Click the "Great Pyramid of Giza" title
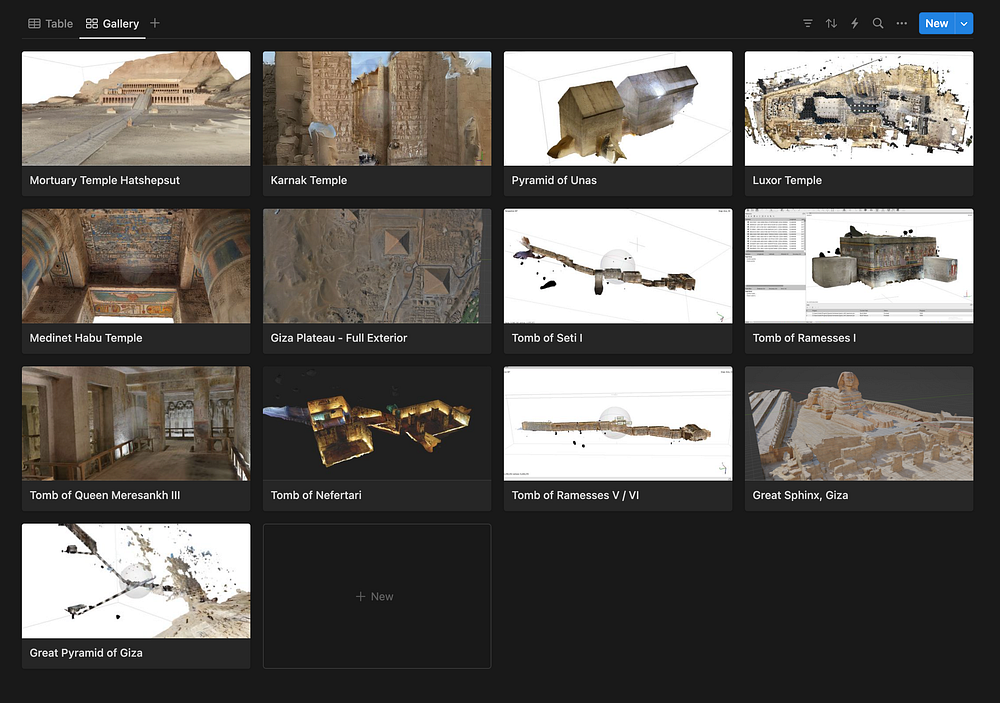The height and width of the screenshot is (703, 1000). [x=86, y=653]
